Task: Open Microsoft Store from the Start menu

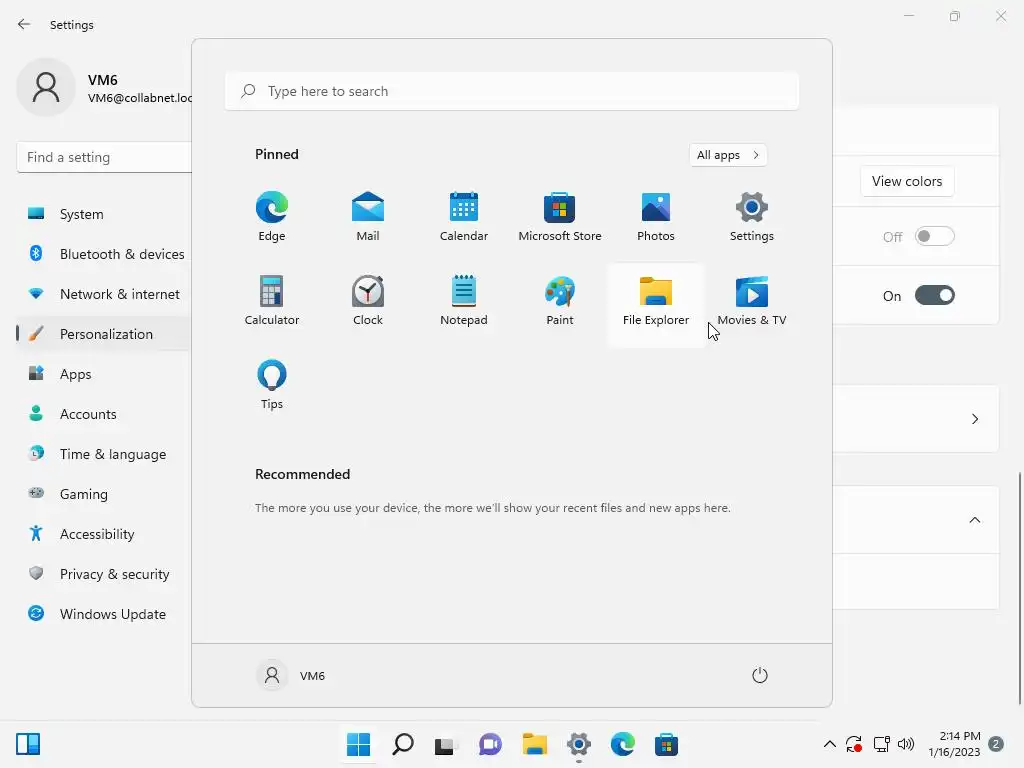Action: coord(560,216)
